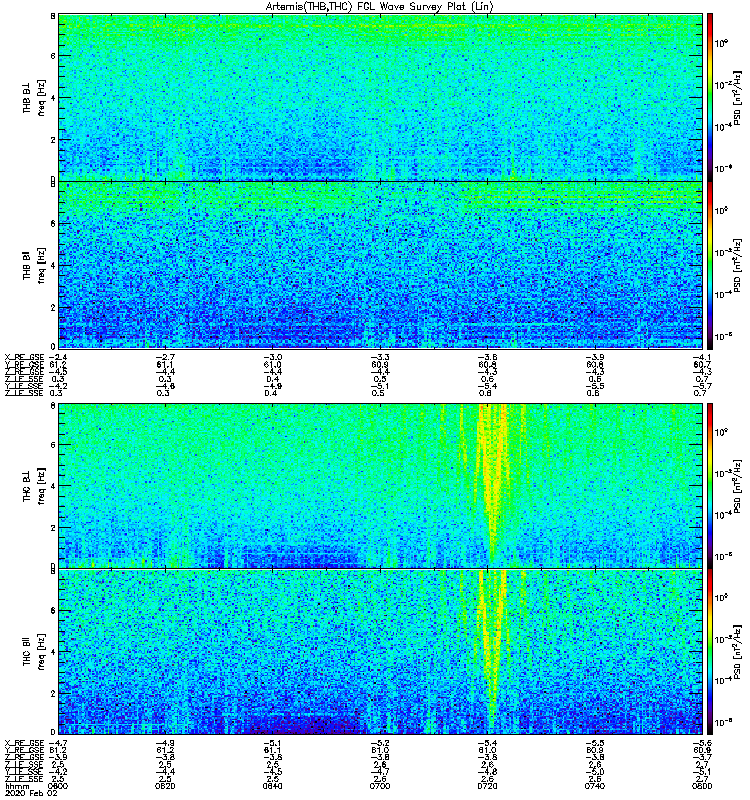The height and width of the screenshot is (800, 750).
Task: Click the color bar beside the THB B∥ panel
Action: [710, 265]
